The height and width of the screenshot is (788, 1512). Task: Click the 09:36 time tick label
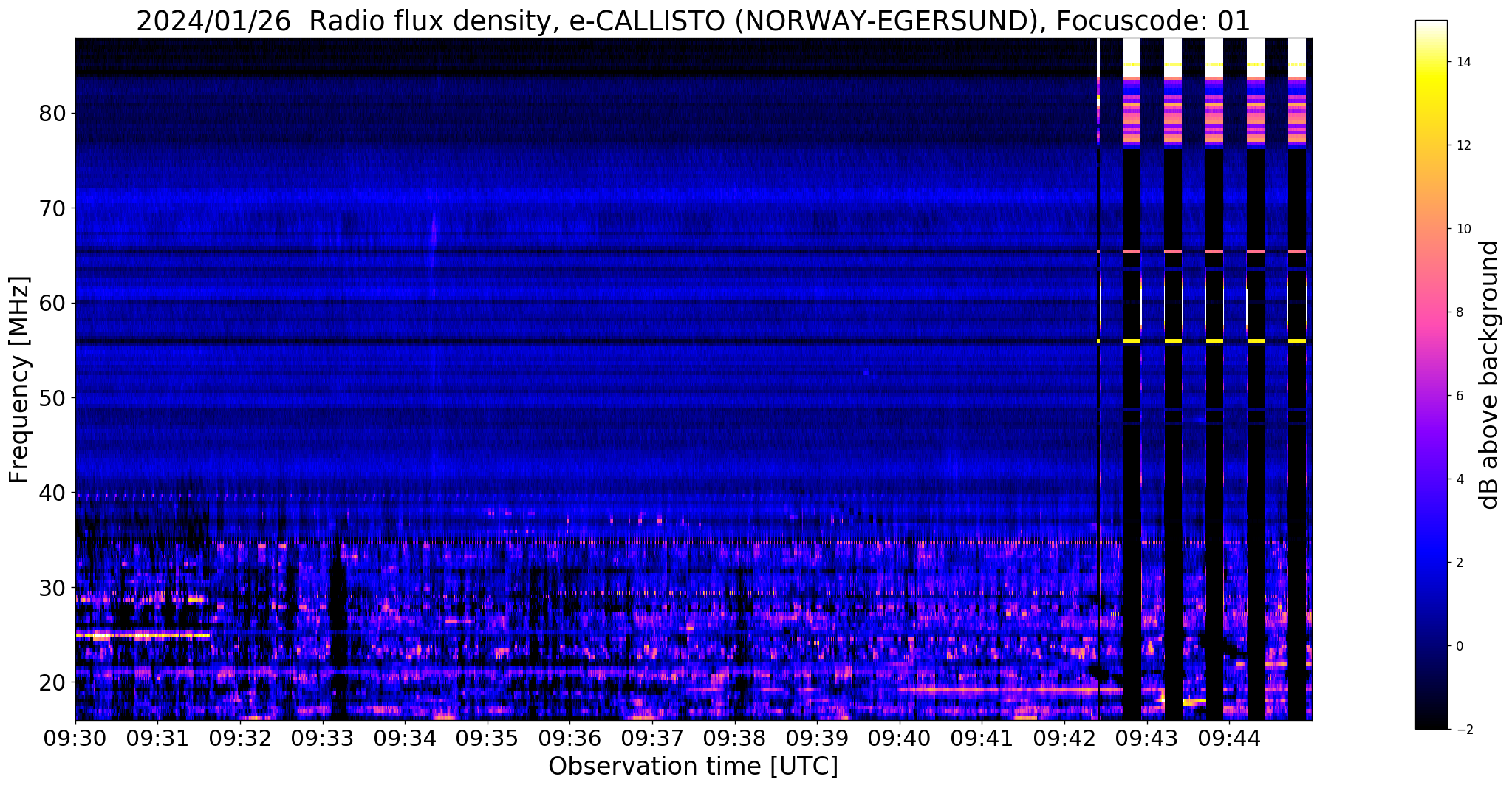(x=569, y=737)
